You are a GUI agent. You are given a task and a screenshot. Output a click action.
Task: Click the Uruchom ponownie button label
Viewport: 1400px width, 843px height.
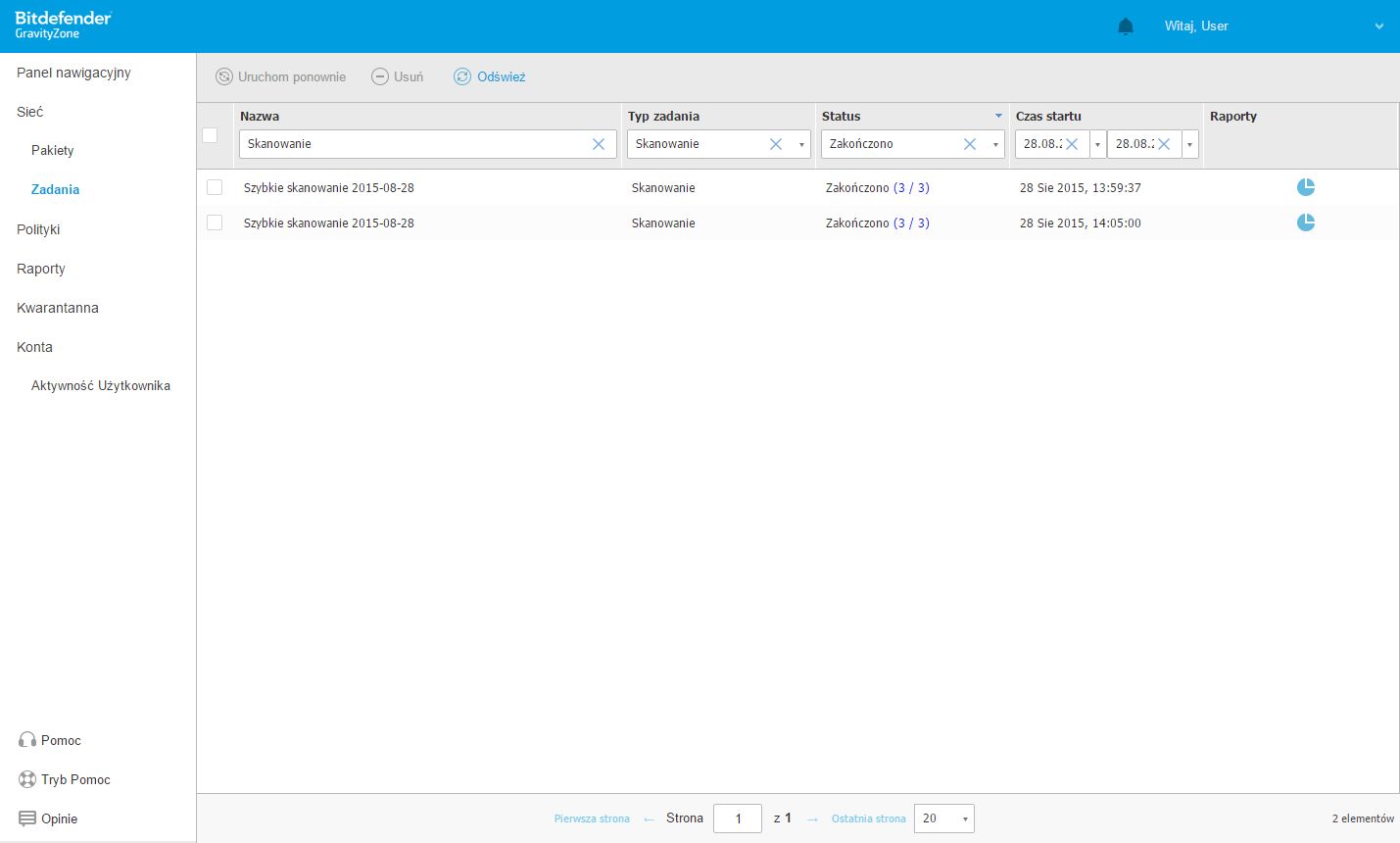pos(292,76)
